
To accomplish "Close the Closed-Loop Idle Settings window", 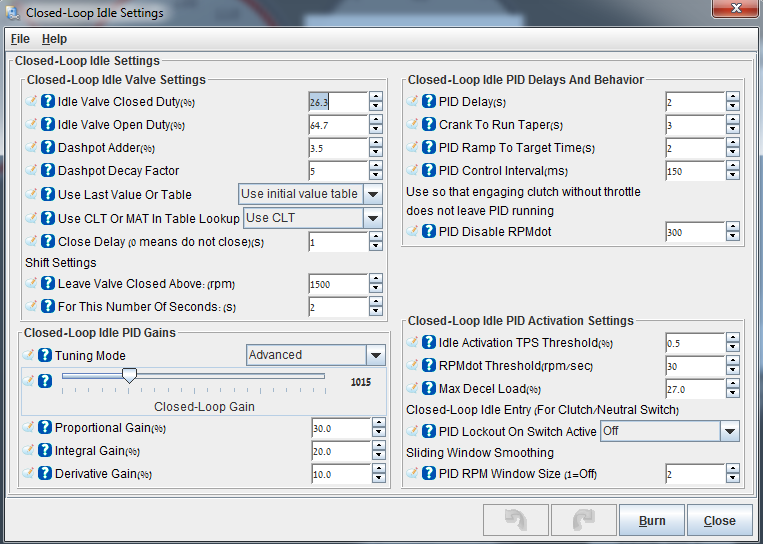I will 736,8.
